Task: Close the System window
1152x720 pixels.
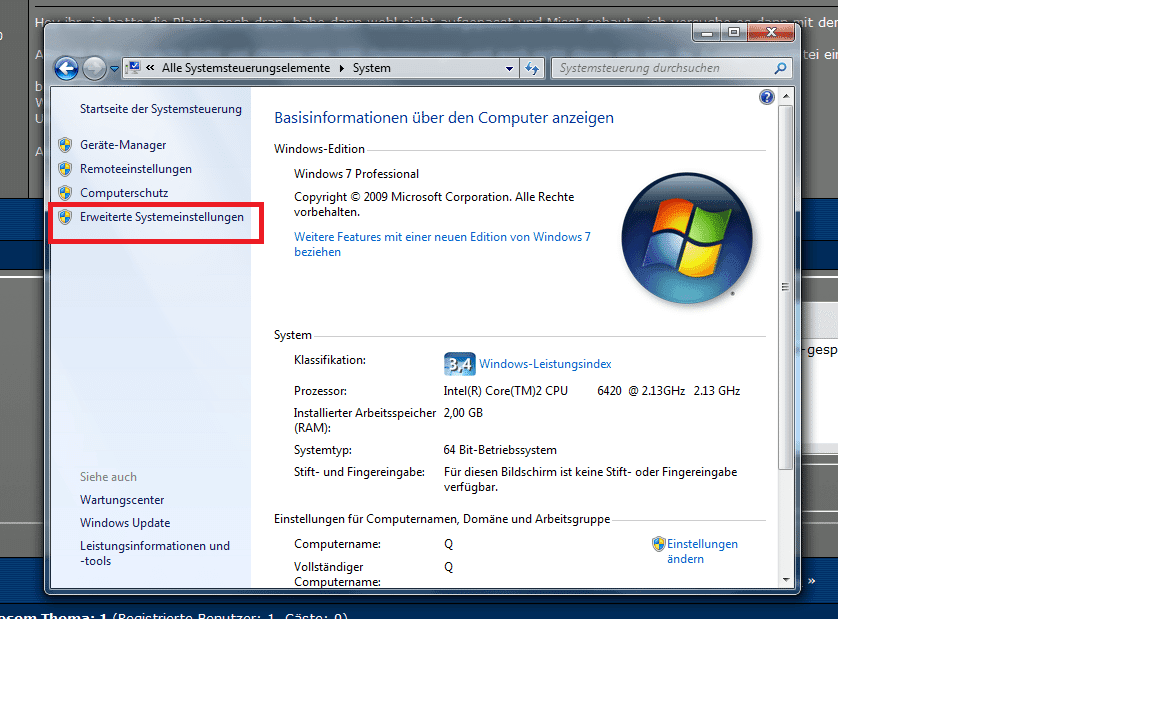Action: pos(771,32)
